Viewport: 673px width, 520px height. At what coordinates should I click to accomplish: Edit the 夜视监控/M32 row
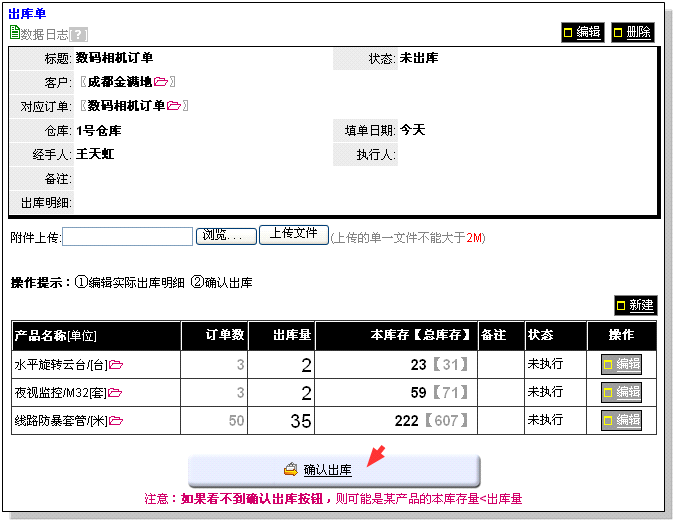(621, 392)
